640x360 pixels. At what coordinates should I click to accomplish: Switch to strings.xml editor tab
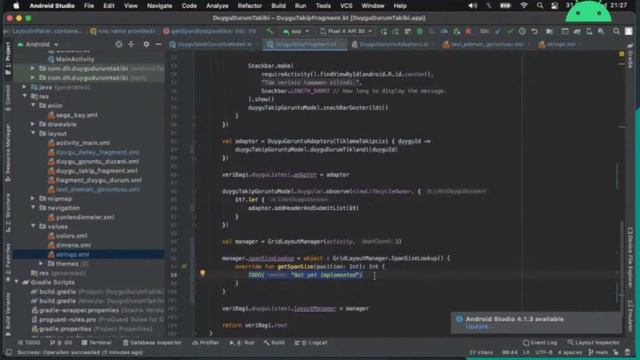click(x=561, y=44)
